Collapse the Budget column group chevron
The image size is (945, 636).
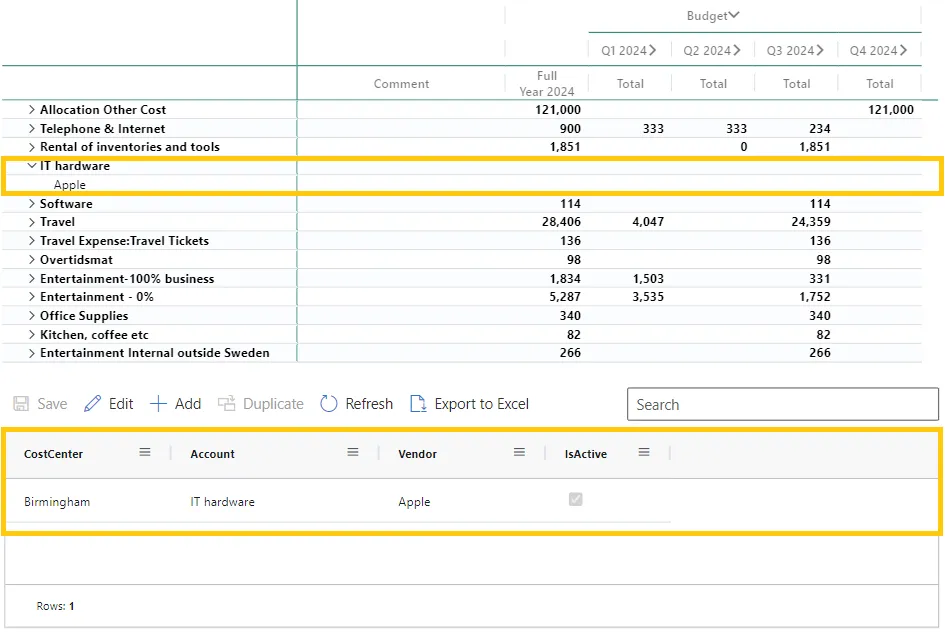[x=734, y=15]
